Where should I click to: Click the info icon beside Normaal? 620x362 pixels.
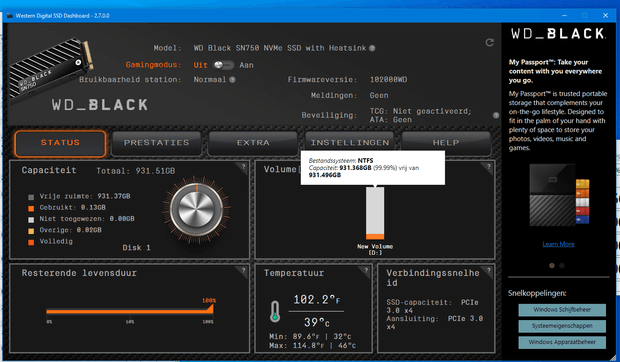tap(232, 80)
